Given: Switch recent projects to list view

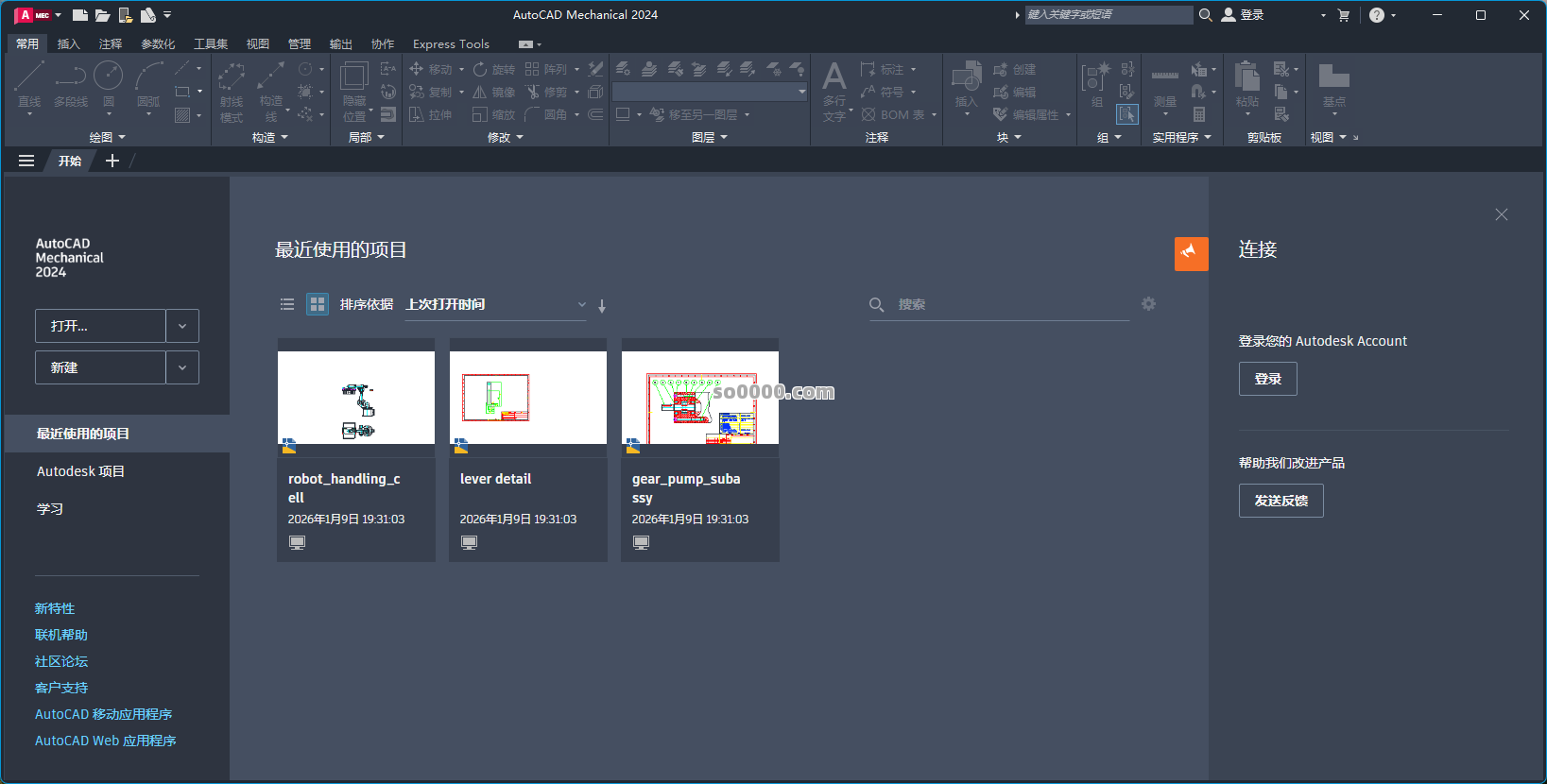Looking at the screenshot, I should [287, 304].
